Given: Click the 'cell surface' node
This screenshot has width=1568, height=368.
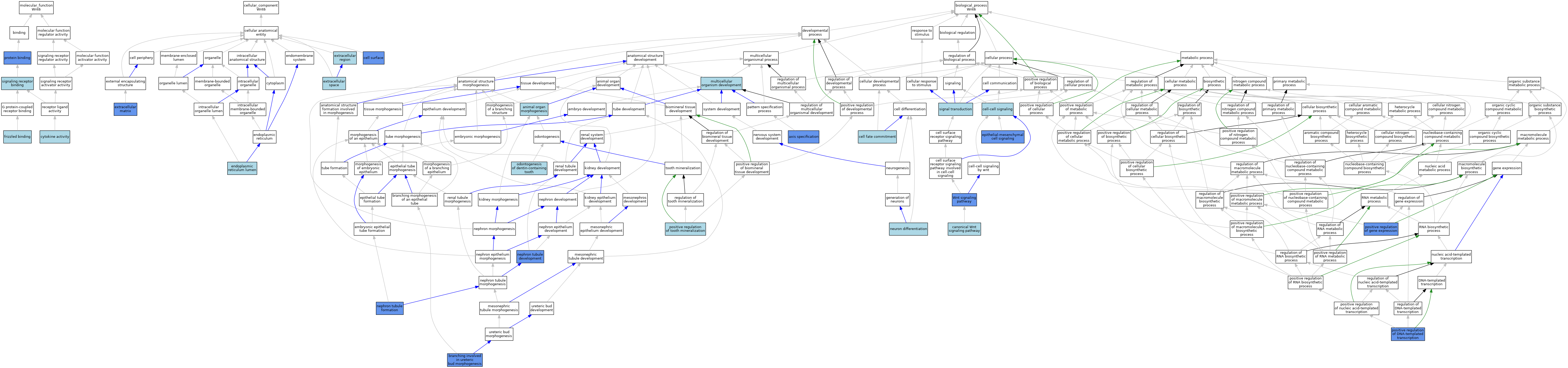Looking at the screenshot, I should coord(373,58).
